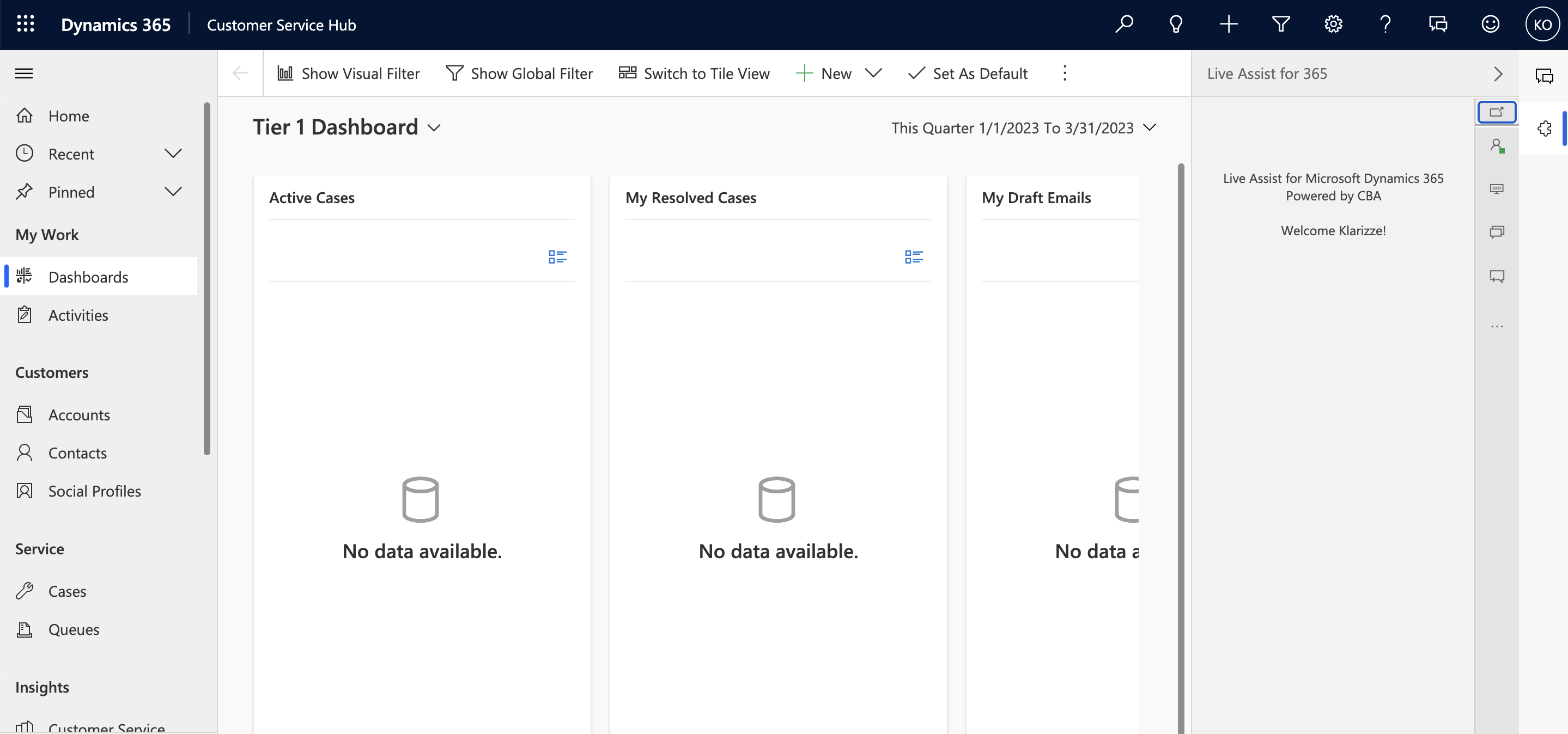The height and width of the screenshot is (734, 1568).
Task: Open the KO user account avatar
Action: tap(1542, 25)
